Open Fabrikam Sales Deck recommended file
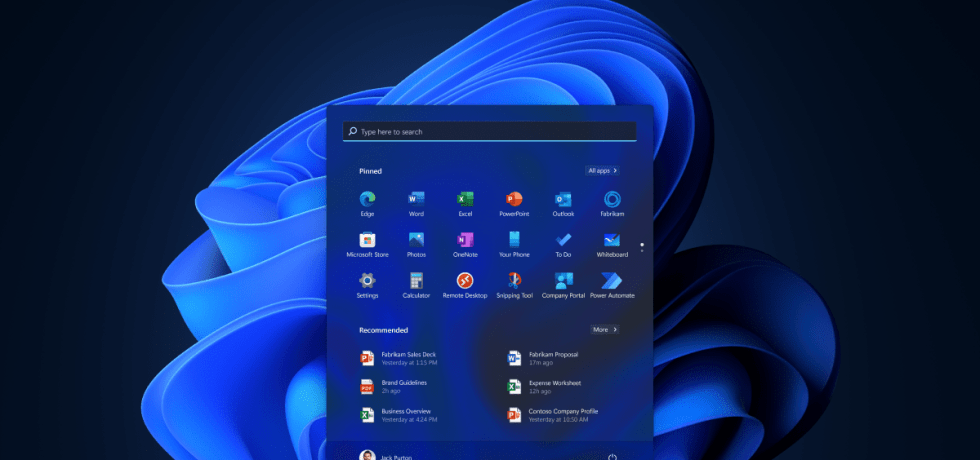Viewport: 980px width, 460px height. (x=410, y=358)
